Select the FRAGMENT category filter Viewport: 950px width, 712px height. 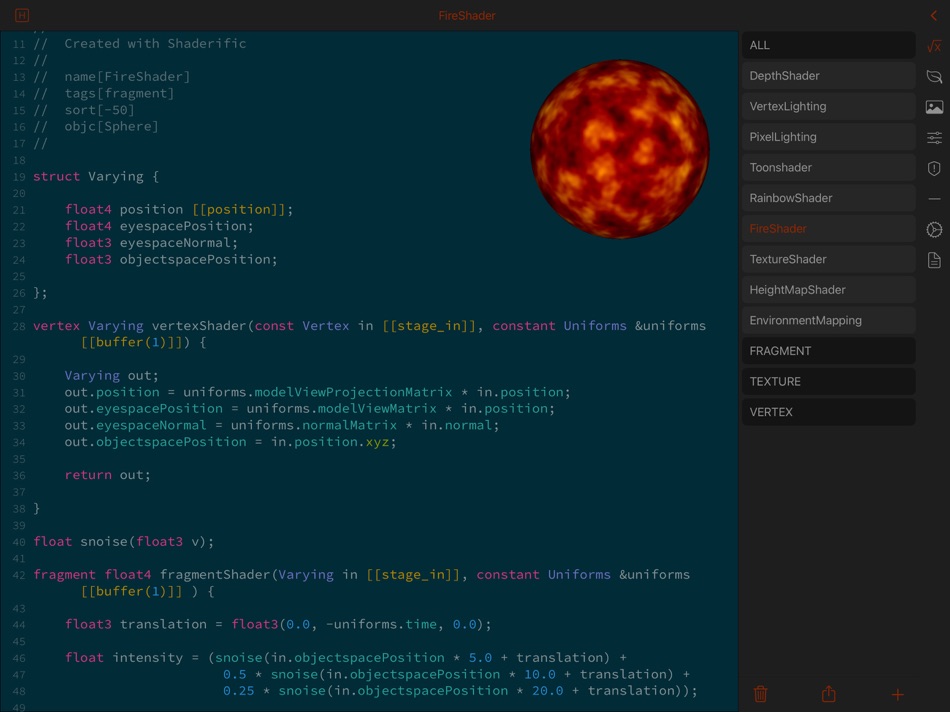point(828,351)
